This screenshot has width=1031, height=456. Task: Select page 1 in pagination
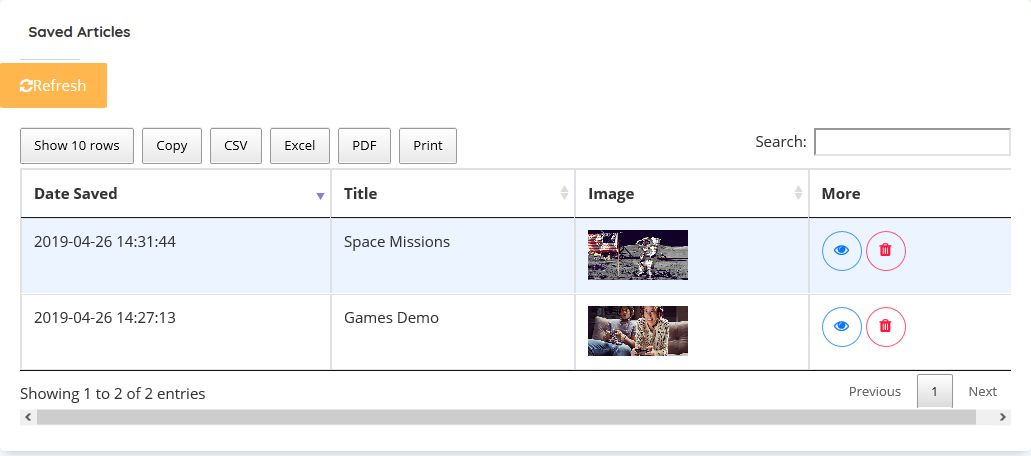(x=935, y=392)
